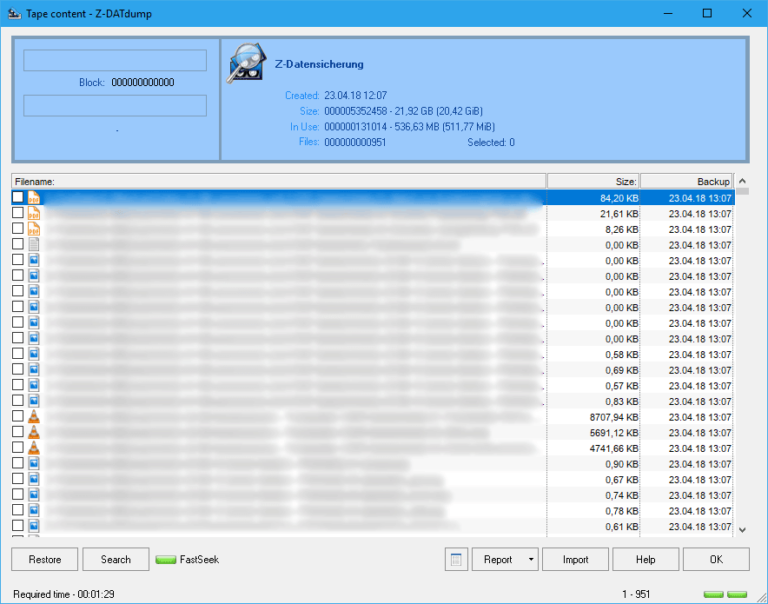Click the green FastSeek indicator
This screenshot has height=604, width=768.
click(166, 560)
